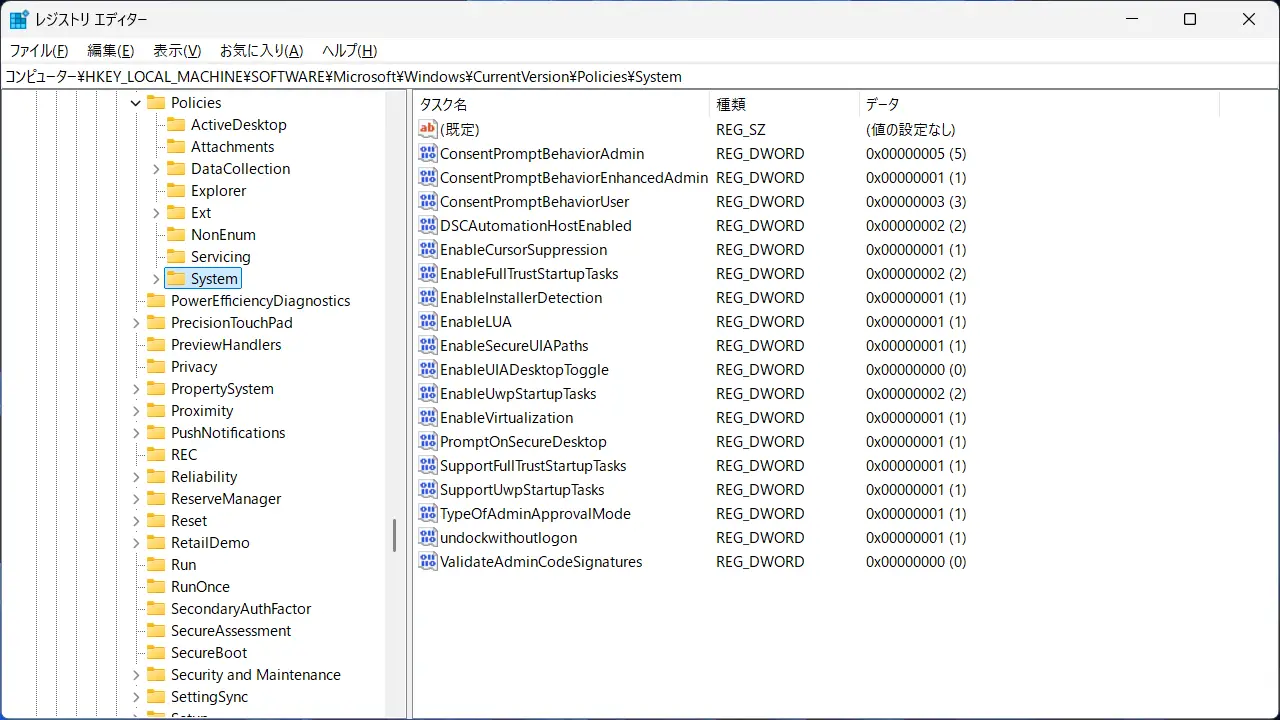Click the icon beside EnableSecureUIAPaths

click(x=428, y=346)
